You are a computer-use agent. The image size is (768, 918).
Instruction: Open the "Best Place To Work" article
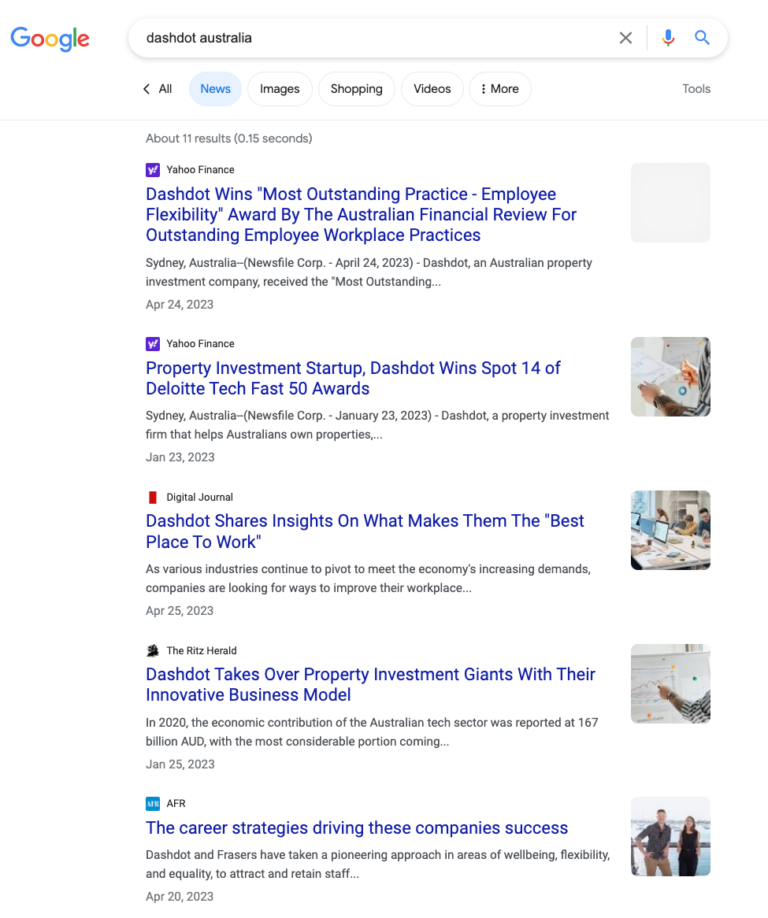(365, 531)
